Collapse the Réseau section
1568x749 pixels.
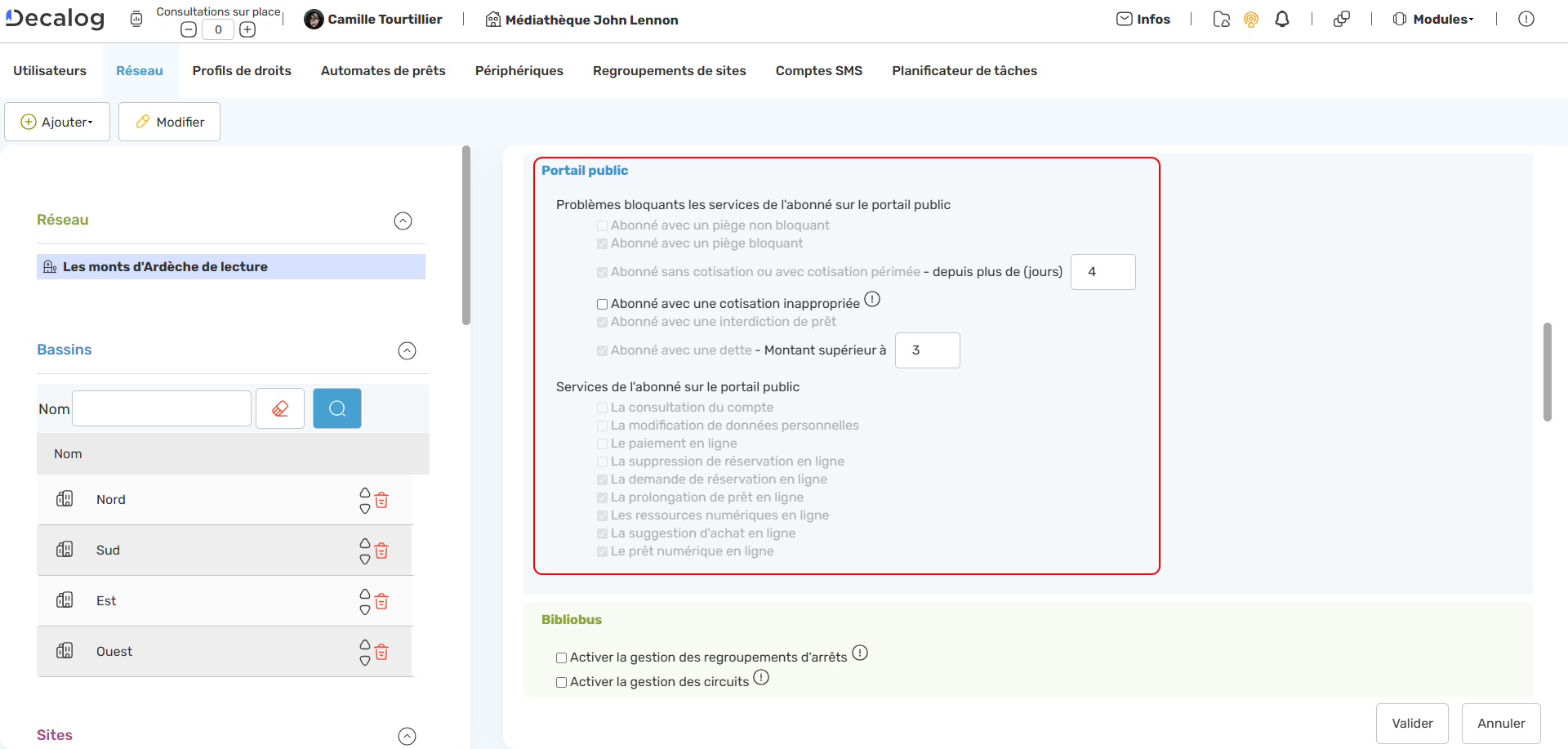403,221
